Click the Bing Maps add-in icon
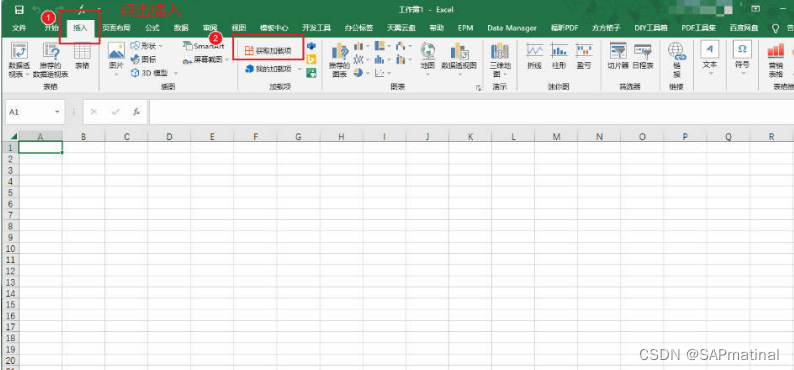 point(311,59)
